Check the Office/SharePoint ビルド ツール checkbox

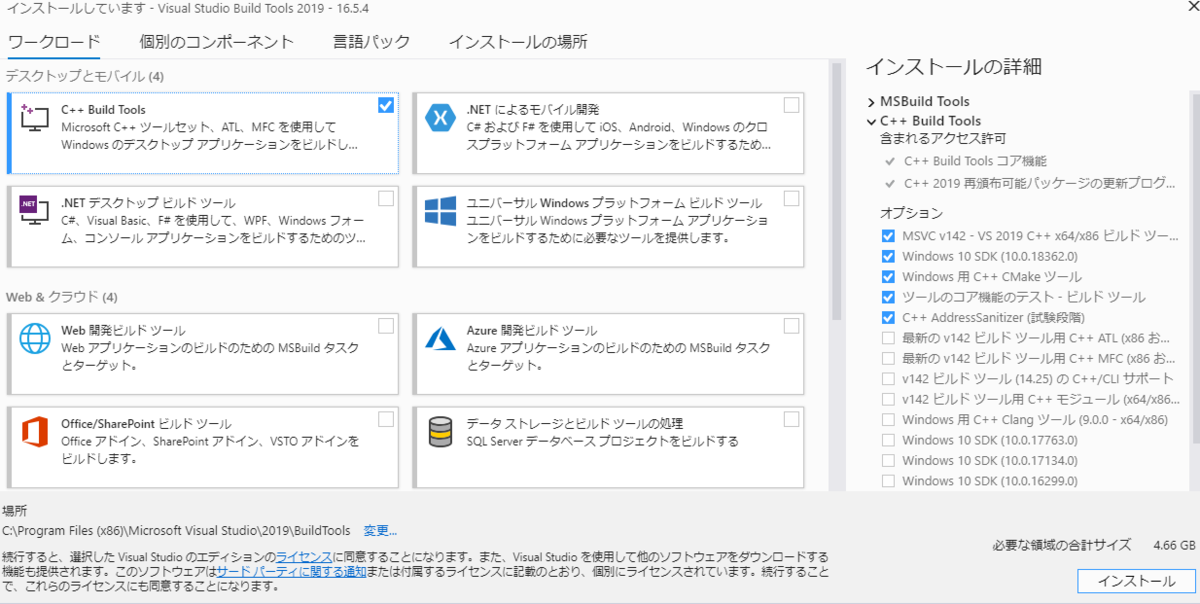pyautogui.click(x=386, y=419)
